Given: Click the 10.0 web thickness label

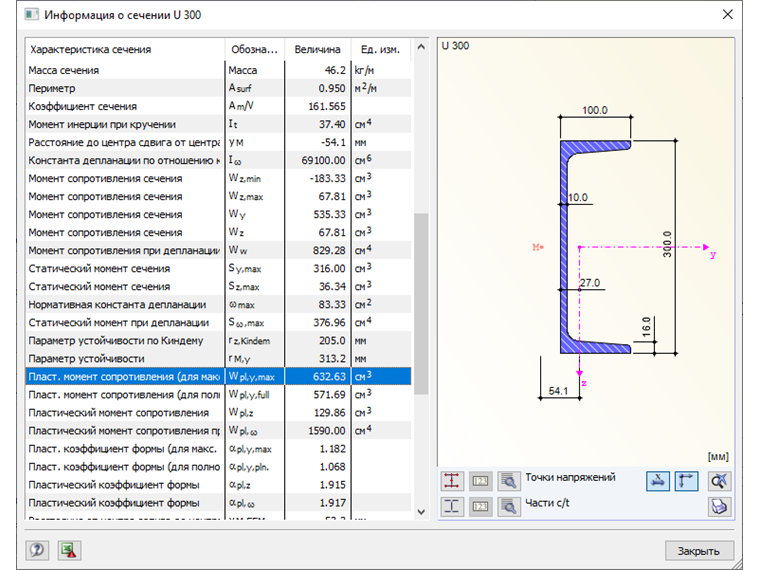Looking at the screenshot, I should (578, 197).
